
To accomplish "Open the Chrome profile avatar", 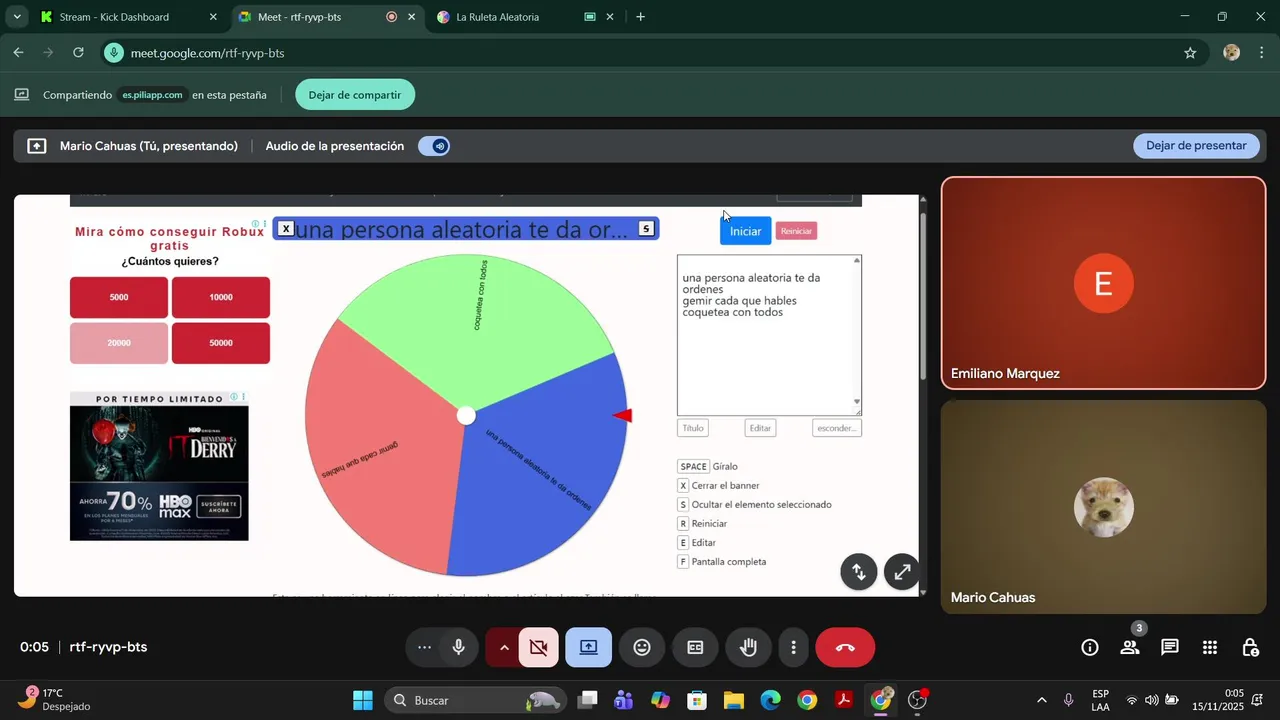I will [1232, 53].
